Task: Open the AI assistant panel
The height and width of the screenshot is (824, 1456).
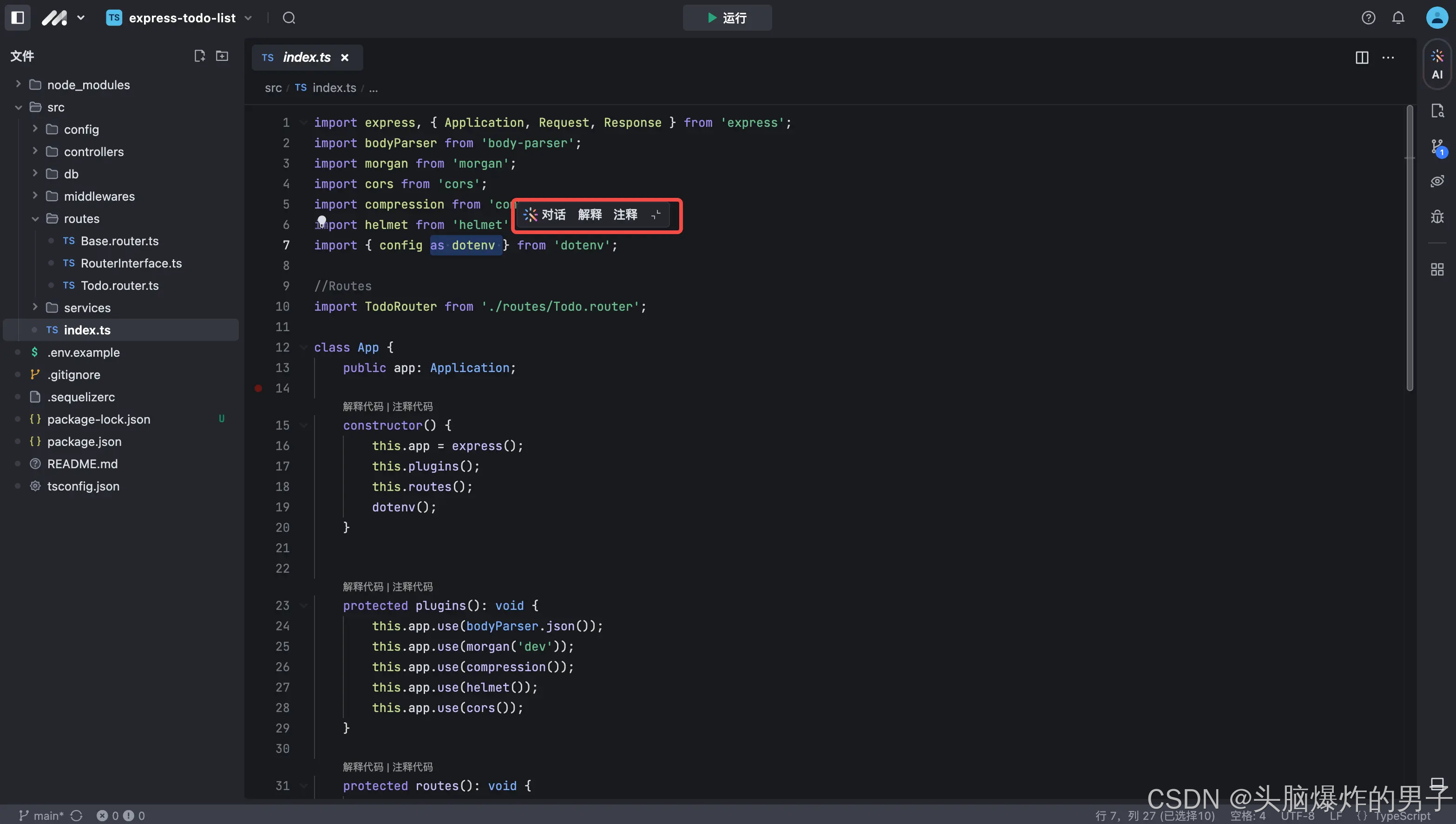Action: coord(1437,64)
